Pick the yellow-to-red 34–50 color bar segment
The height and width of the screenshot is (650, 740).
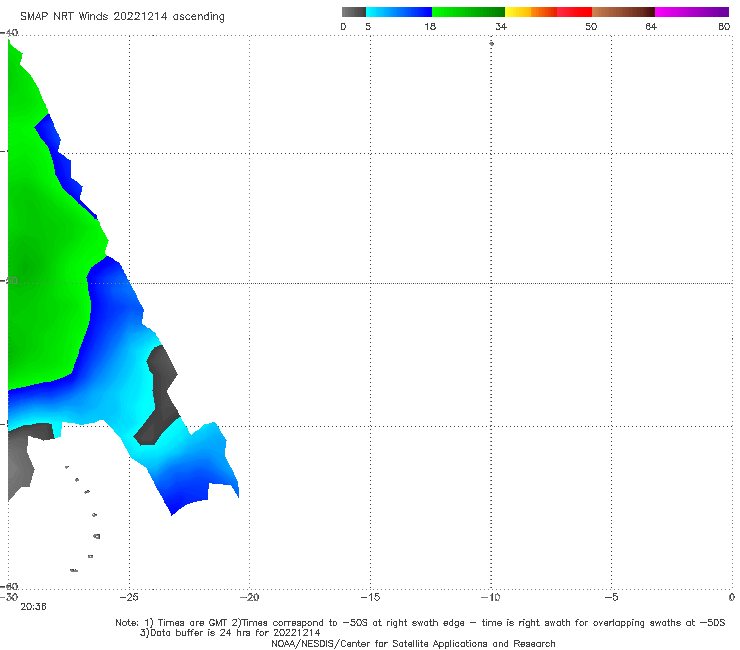tap(548, 12)
